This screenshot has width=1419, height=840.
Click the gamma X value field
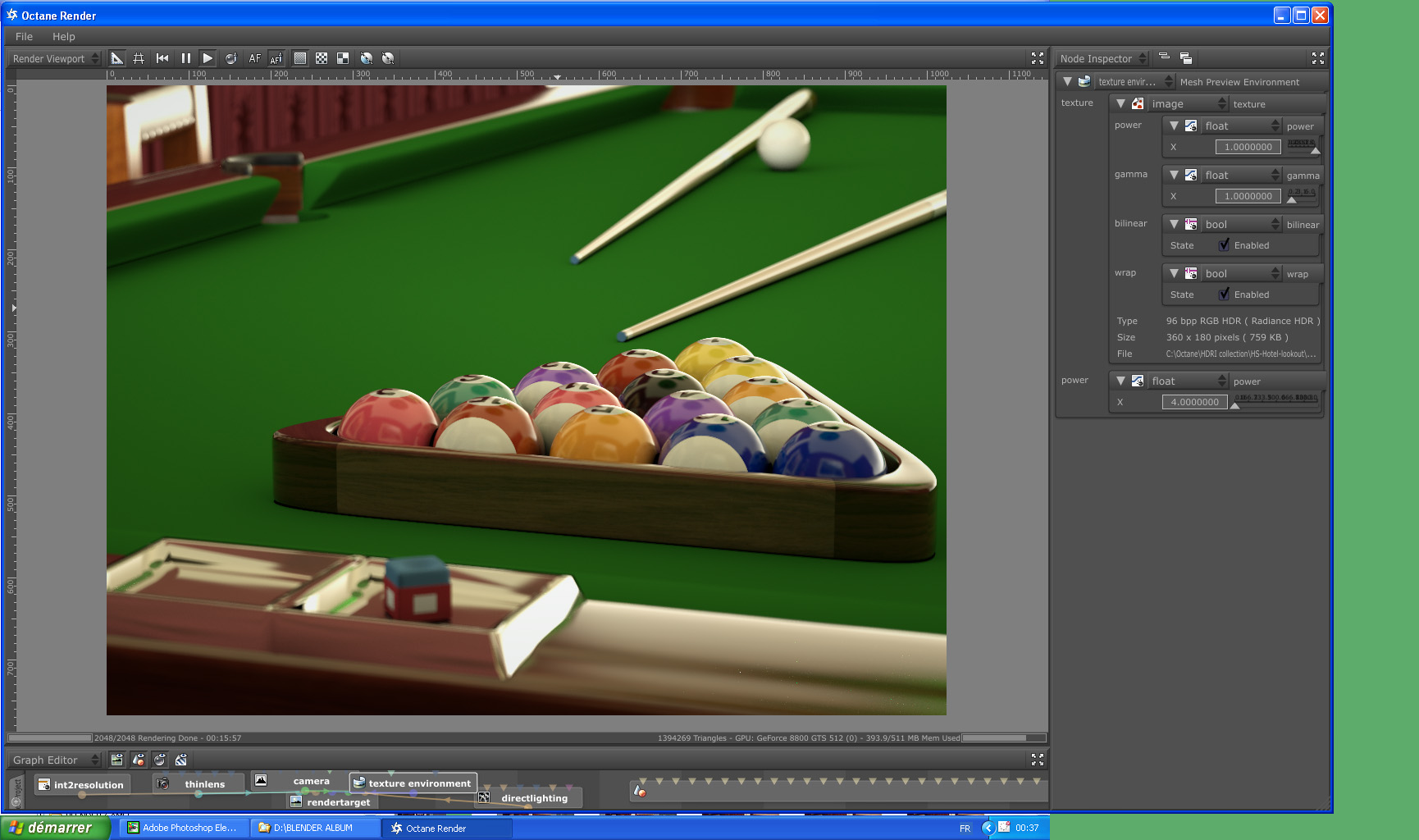pos(1248,196)
